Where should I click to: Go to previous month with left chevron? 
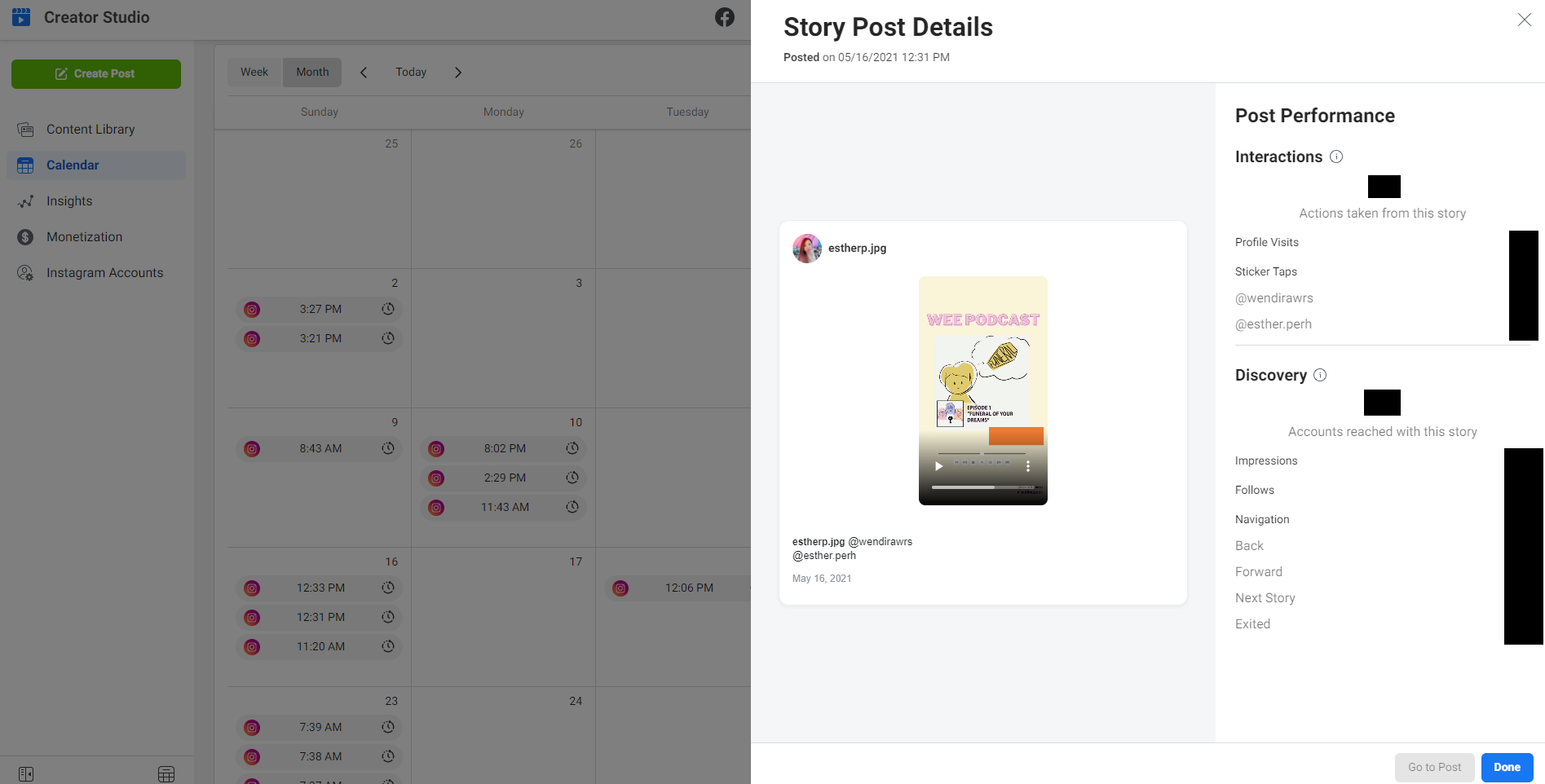364,73
